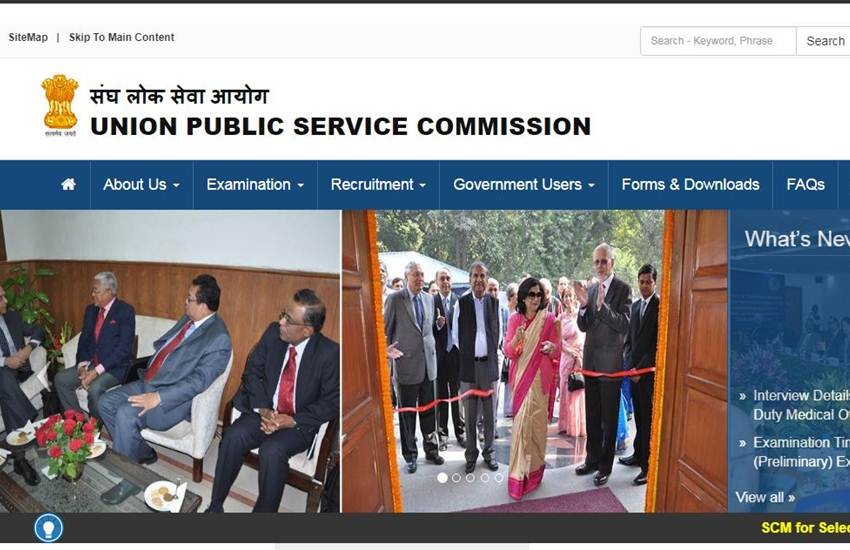
Task: Jump to the fourth carousel slide dot
Action: tap(485, 477)
